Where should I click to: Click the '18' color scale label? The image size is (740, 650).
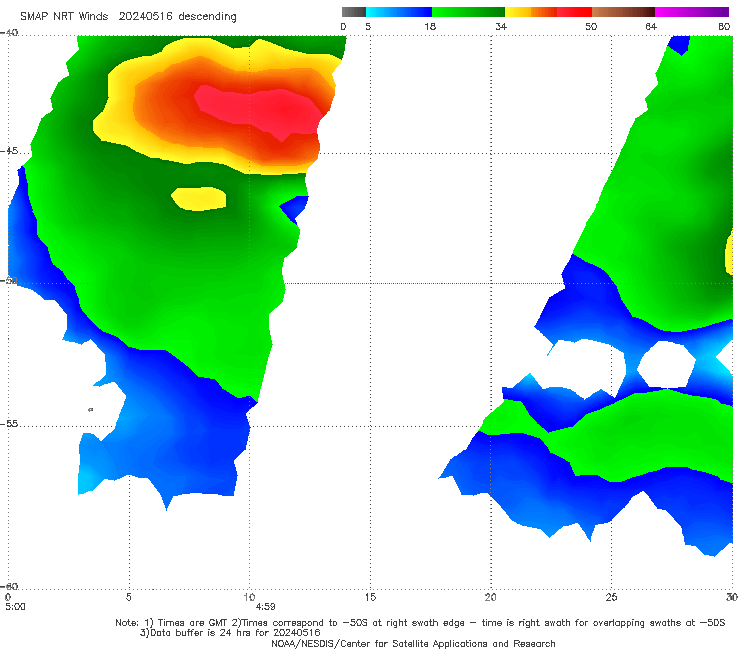tap(430, 27)
